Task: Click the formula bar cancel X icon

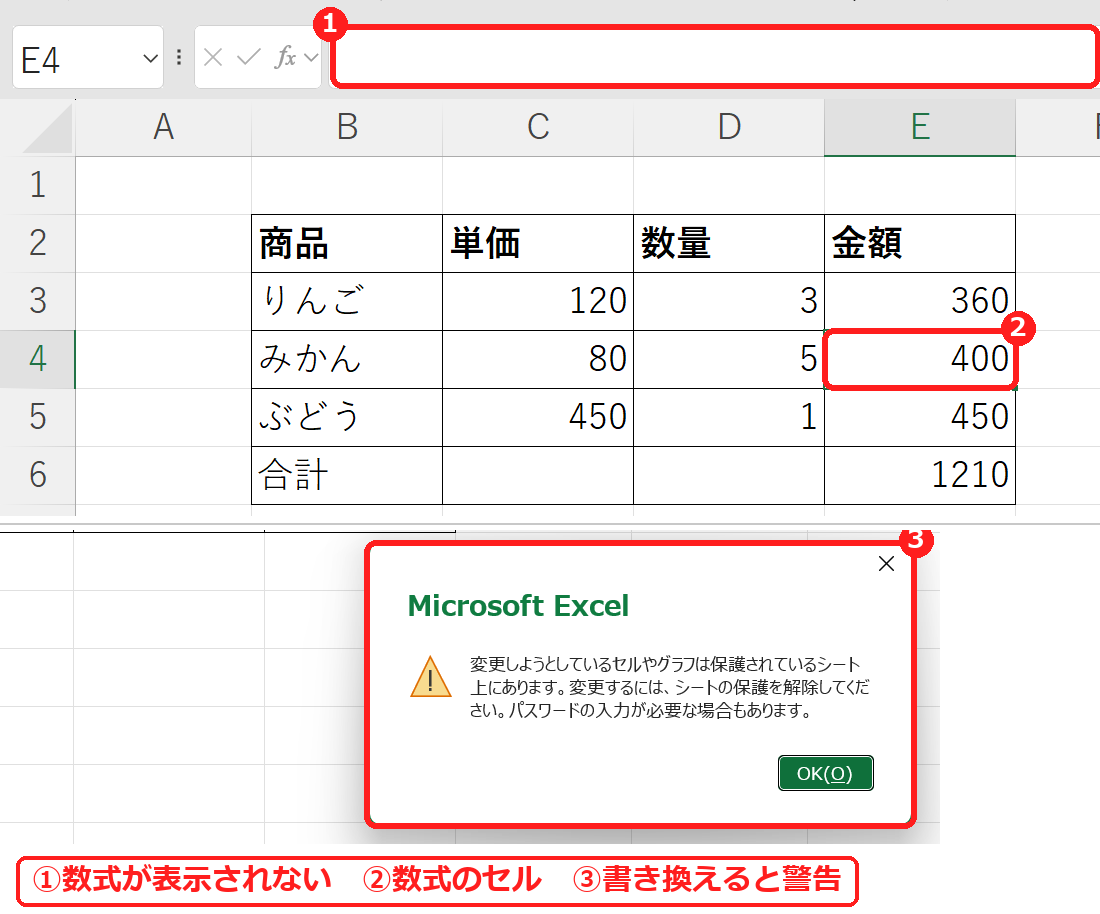Action: (x=213, y=58)
